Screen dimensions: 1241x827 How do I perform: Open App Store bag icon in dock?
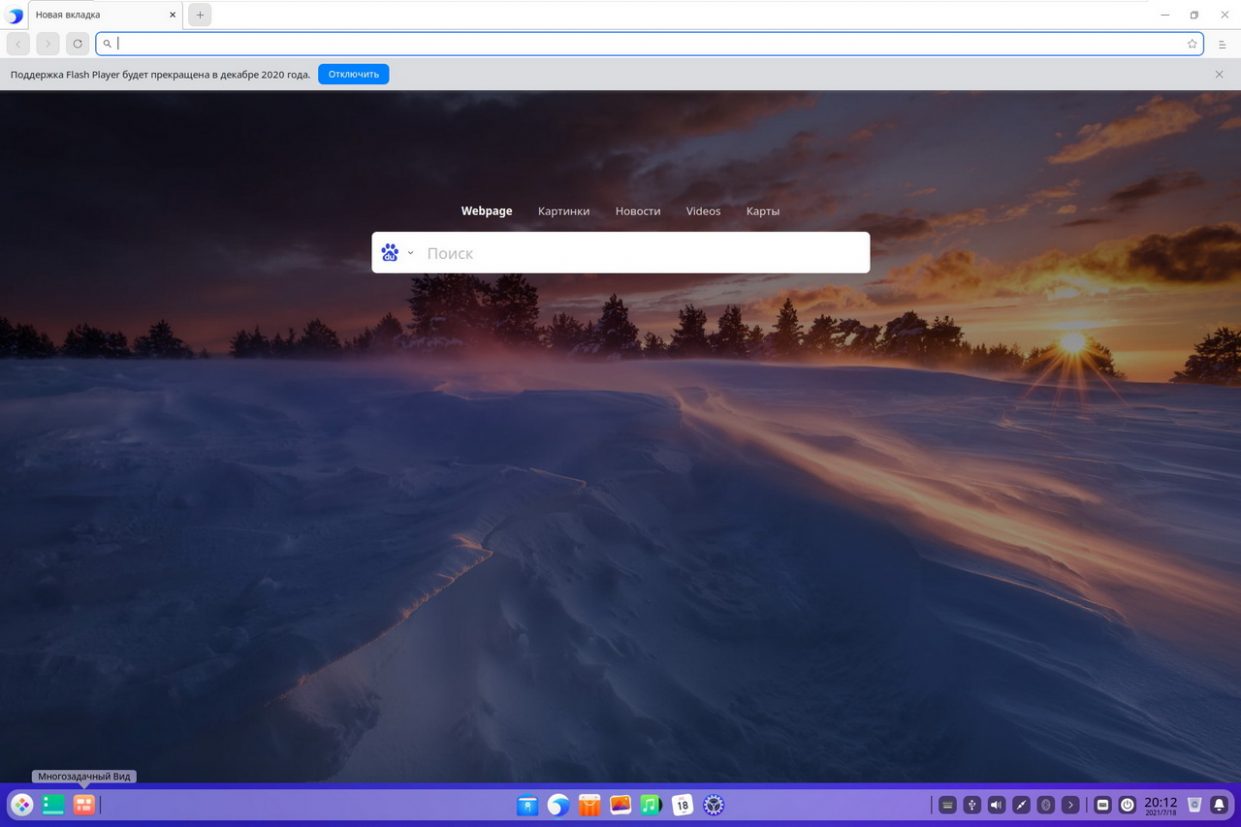[589, 805]
